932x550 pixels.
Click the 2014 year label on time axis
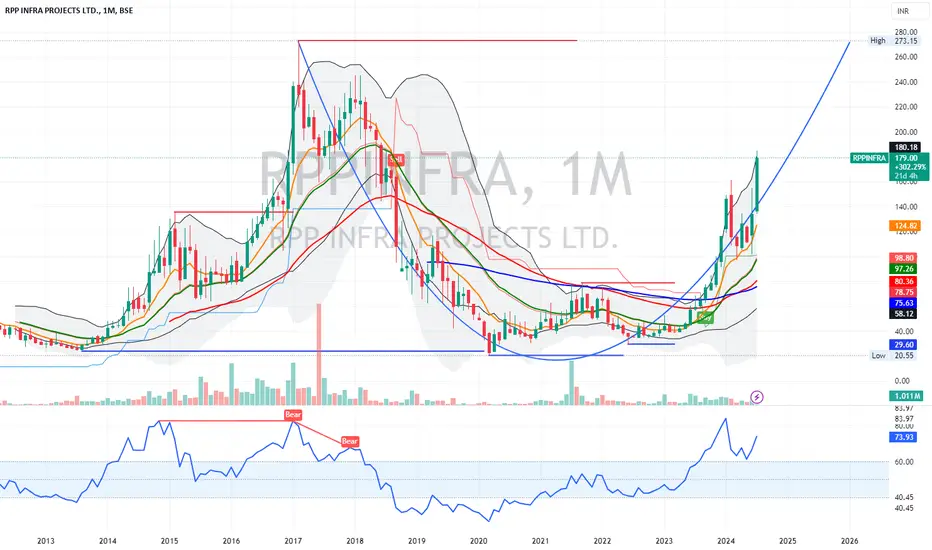point(108,540)
